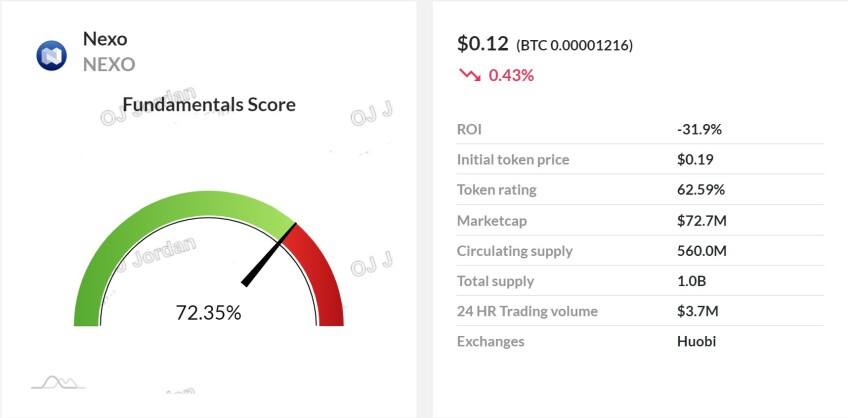The image size is (848, 418).
Task: Click the Circulating supply value 560.0M
Action: click(x=701, y=251)
